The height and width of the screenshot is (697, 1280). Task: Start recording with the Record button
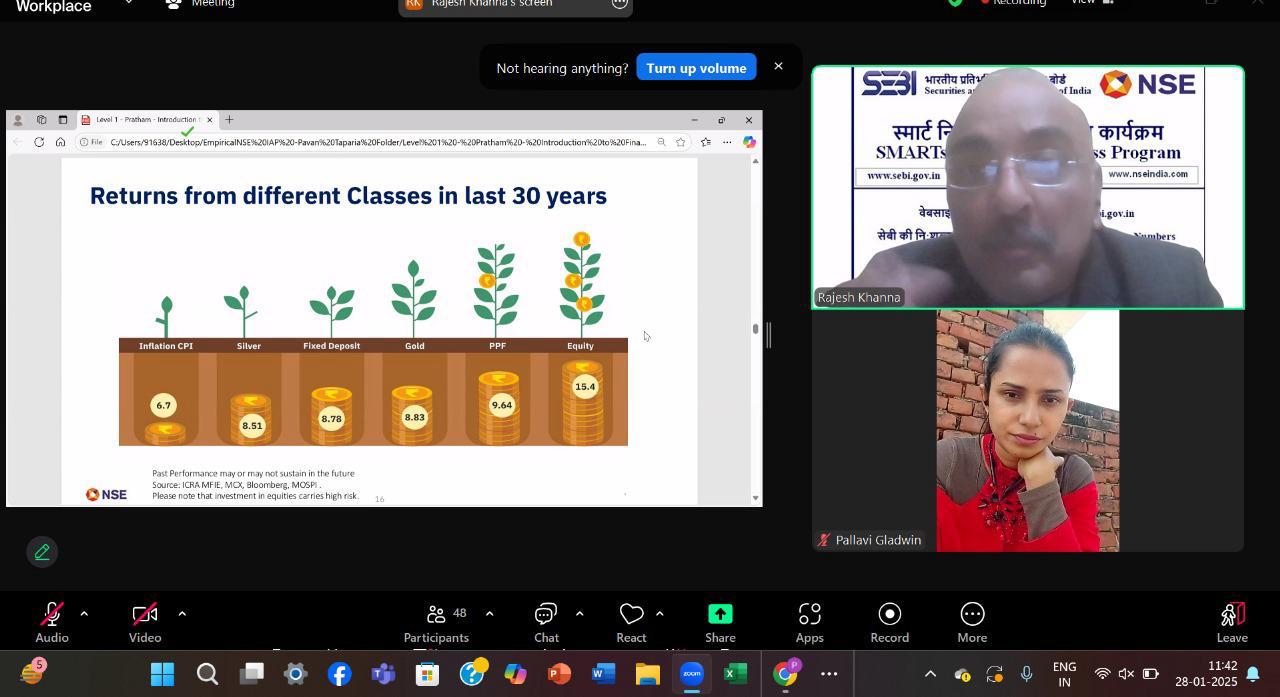pyautogui.click(x=889, y=622)
